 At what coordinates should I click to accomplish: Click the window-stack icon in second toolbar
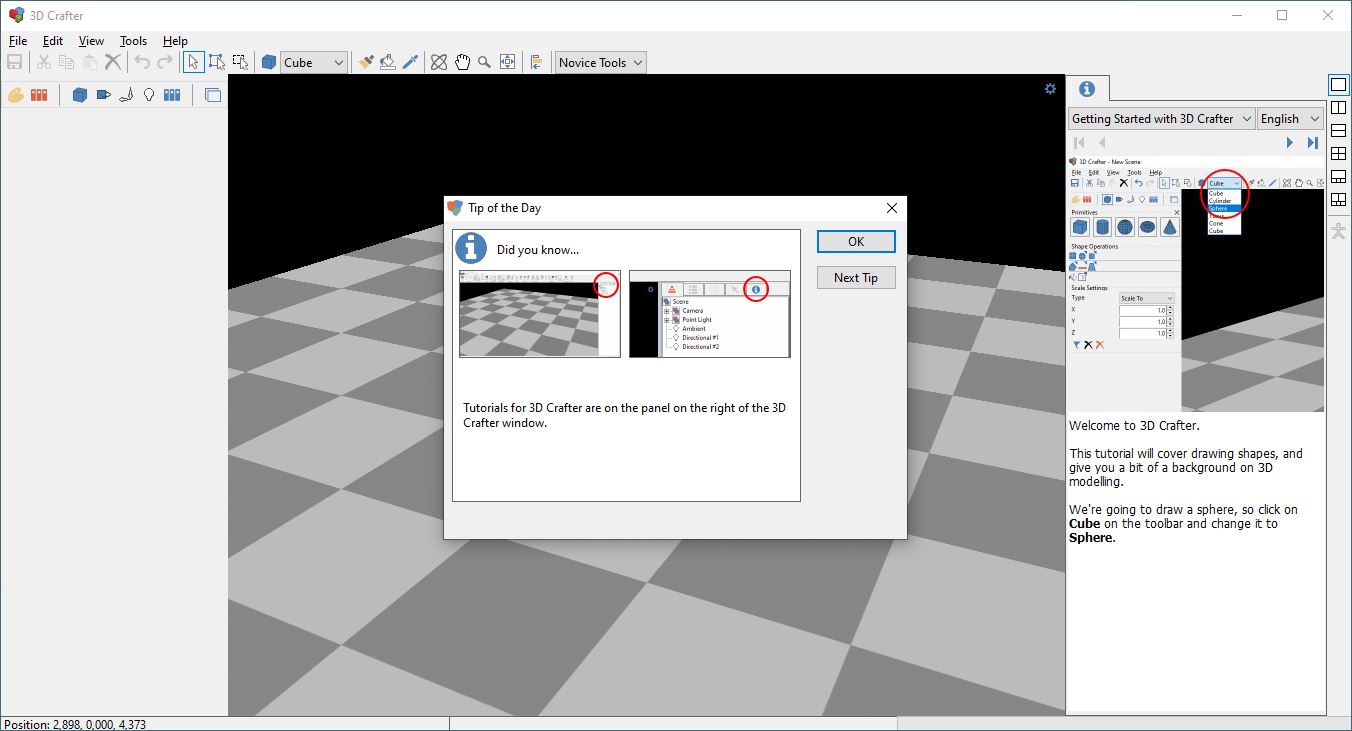tap(213, 95)
